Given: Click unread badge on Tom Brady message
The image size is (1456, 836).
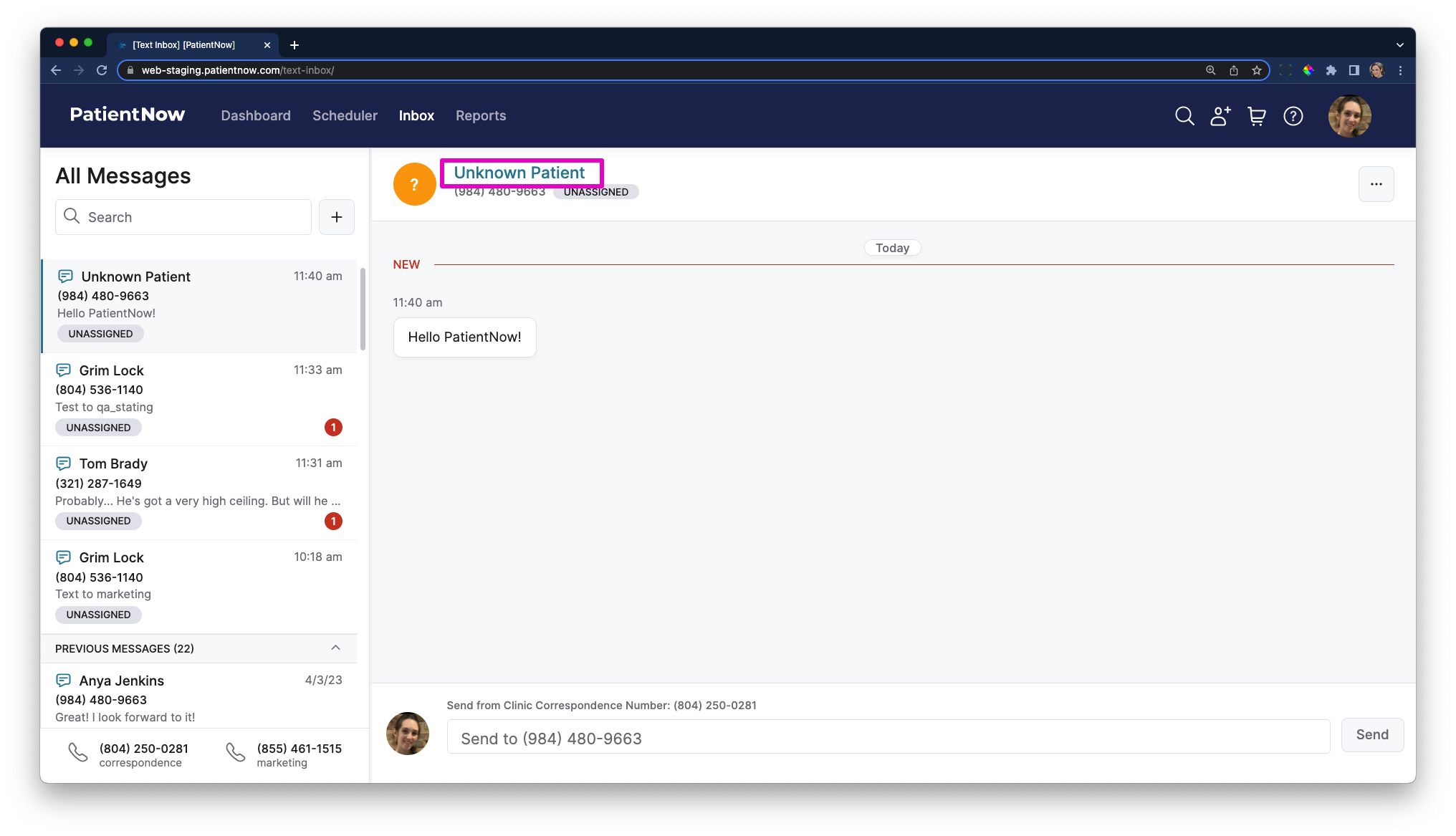Looking at the screenshot, I should point(333,522).
